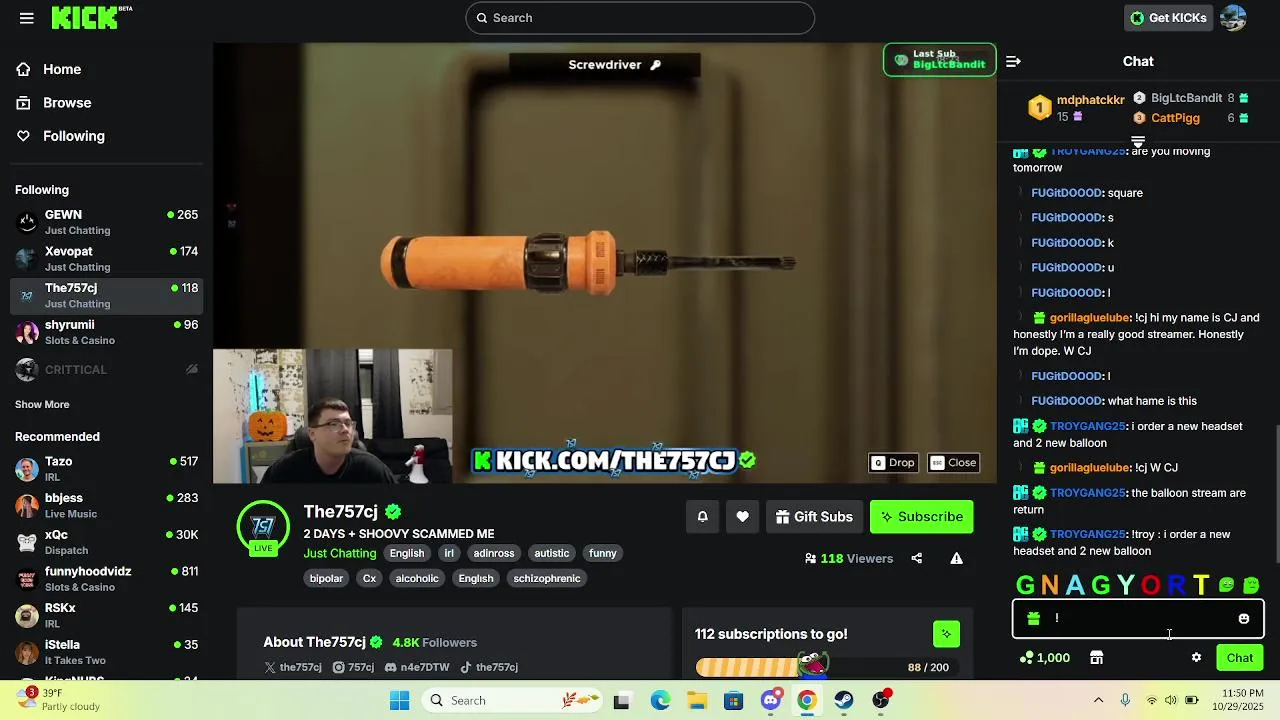This screenshot has height=720, width=1280.
Task: Select shyrumii channel in sidebar
Action: [x=107, y=332]
